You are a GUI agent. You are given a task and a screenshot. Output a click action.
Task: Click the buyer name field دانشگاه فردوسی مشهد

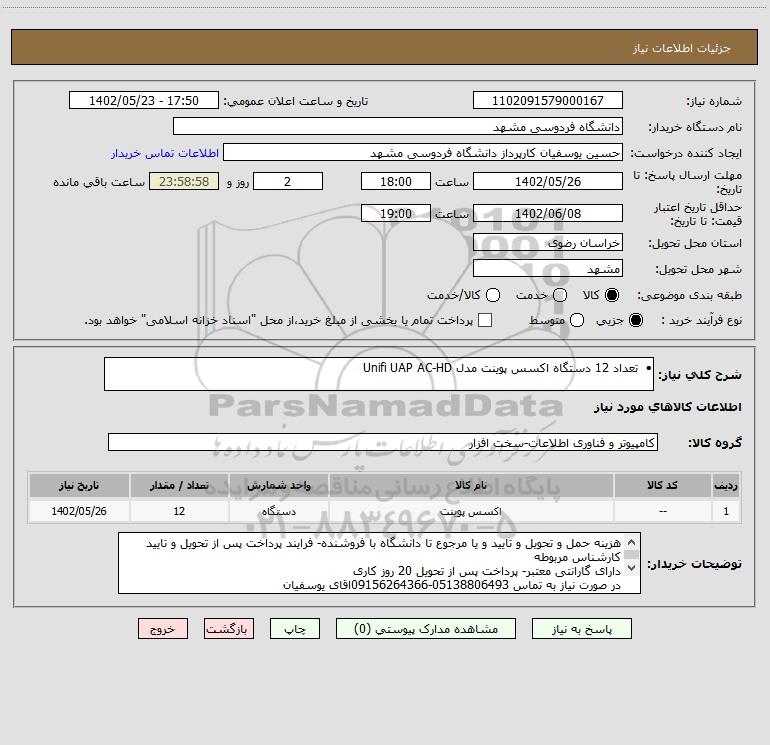click(398, 127)
